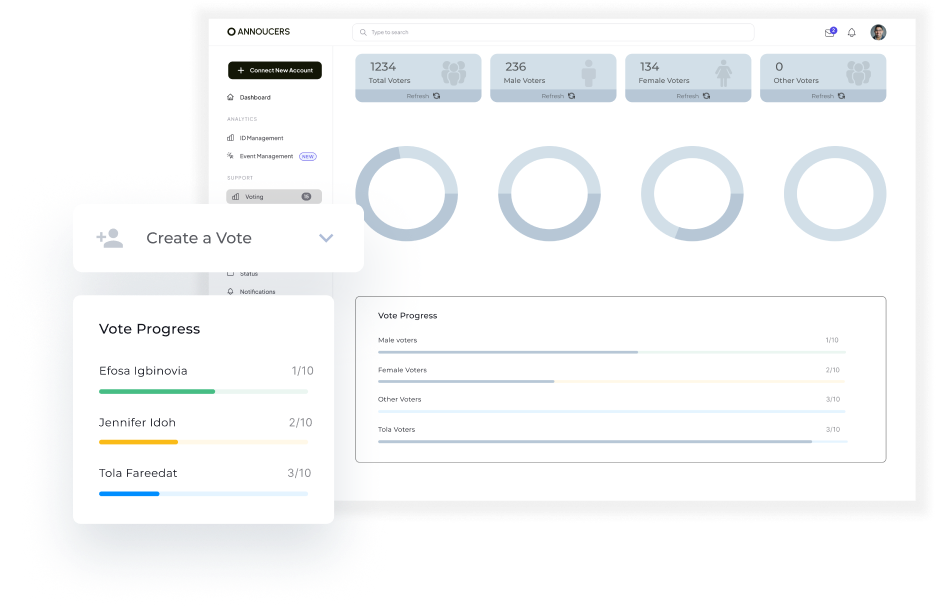Click the Female Voters stat card
937x608 pixels.
point(688,72)
